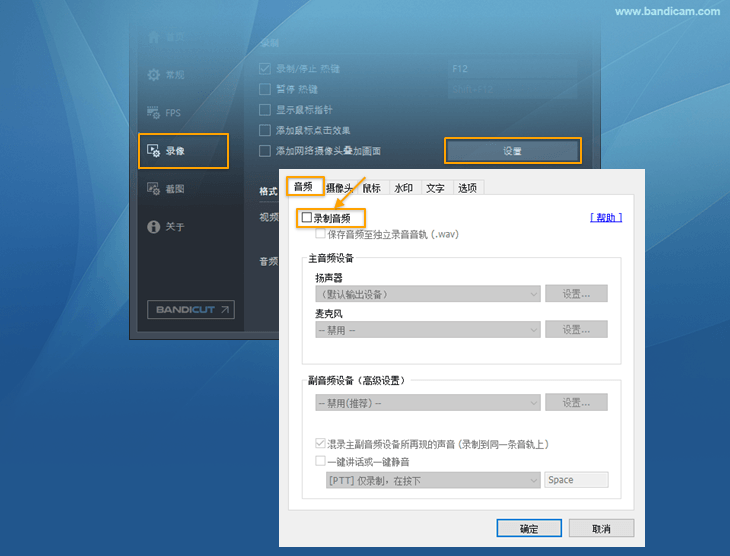Switch to the Text (文字) tab

point(435,188)
